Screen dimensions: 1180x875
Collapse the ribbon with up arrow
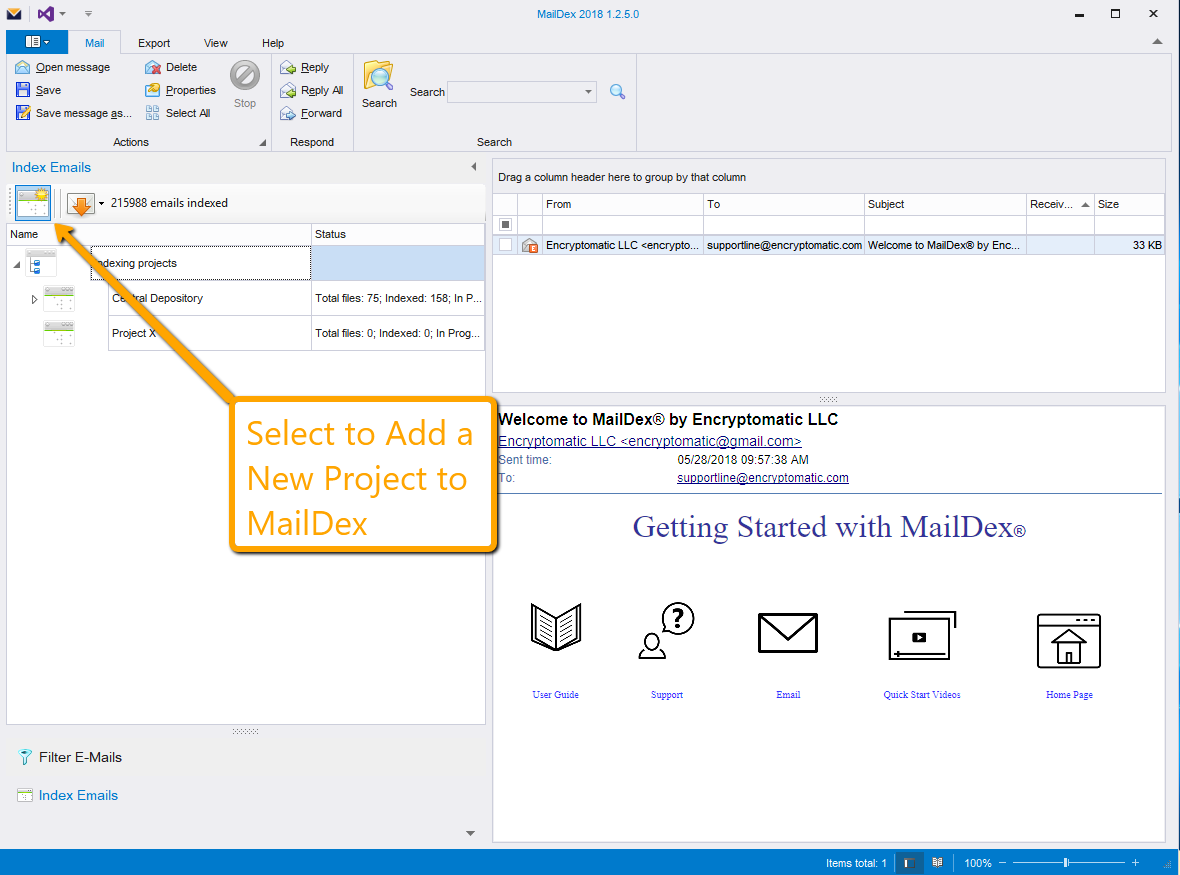pos(1157,41)
